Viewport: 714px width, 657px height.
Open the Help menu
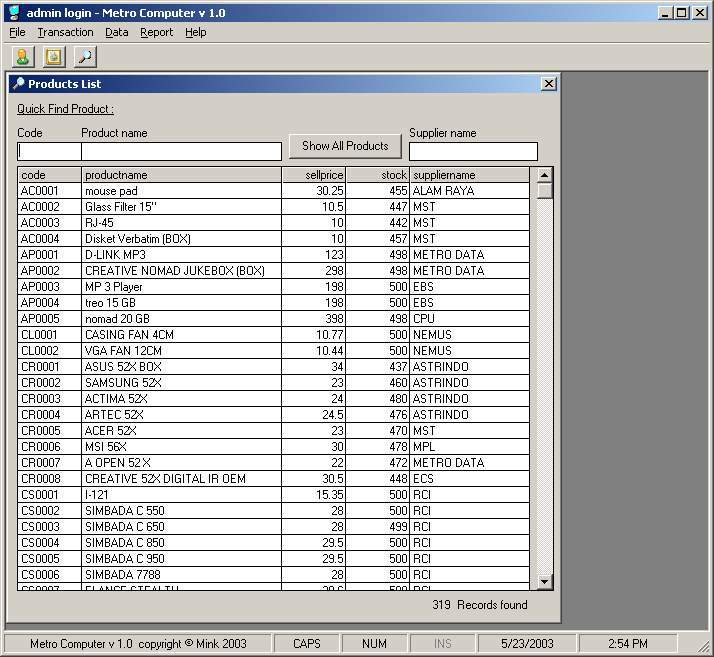point(196,32)
